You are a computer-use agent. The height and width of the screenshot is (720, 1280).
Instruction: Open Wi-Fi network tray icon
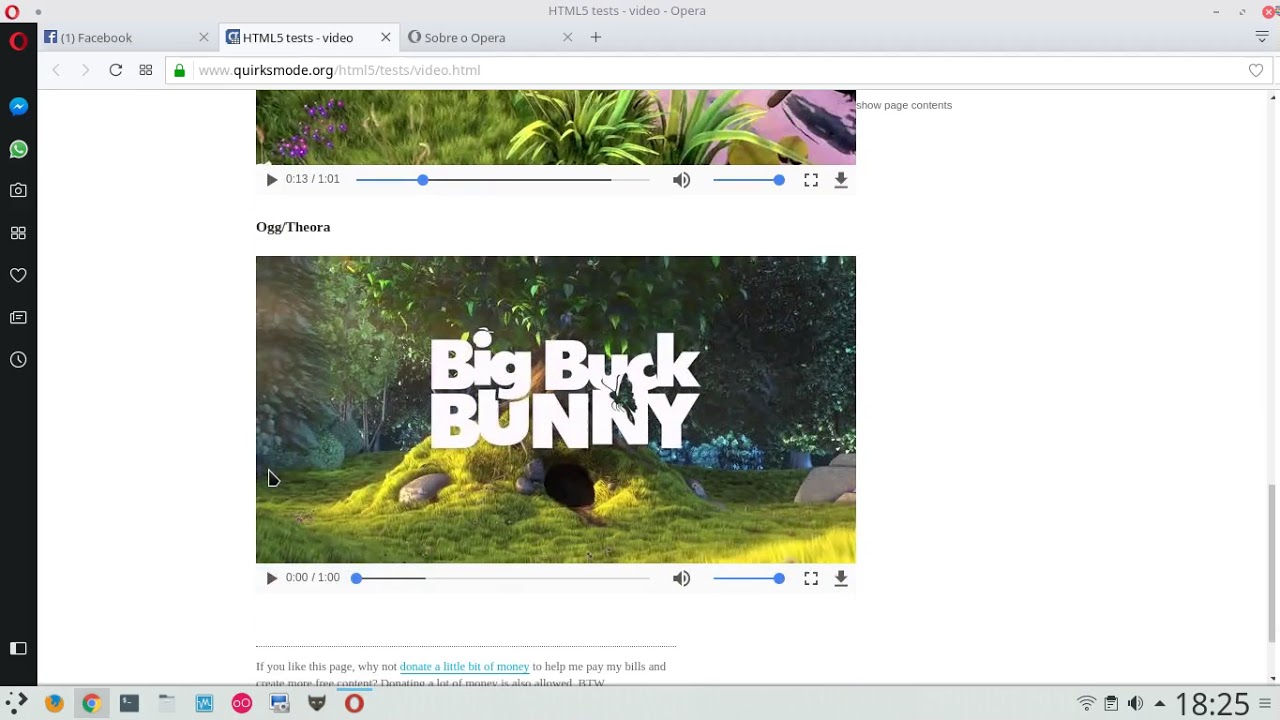pos(1087,704)
